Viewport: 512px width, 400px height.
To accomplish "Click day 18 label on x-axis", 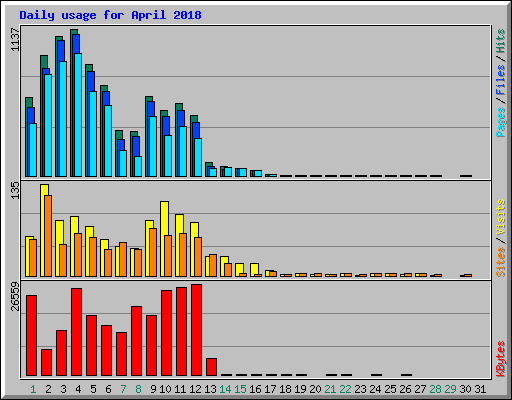I will (x=285, y=389).
